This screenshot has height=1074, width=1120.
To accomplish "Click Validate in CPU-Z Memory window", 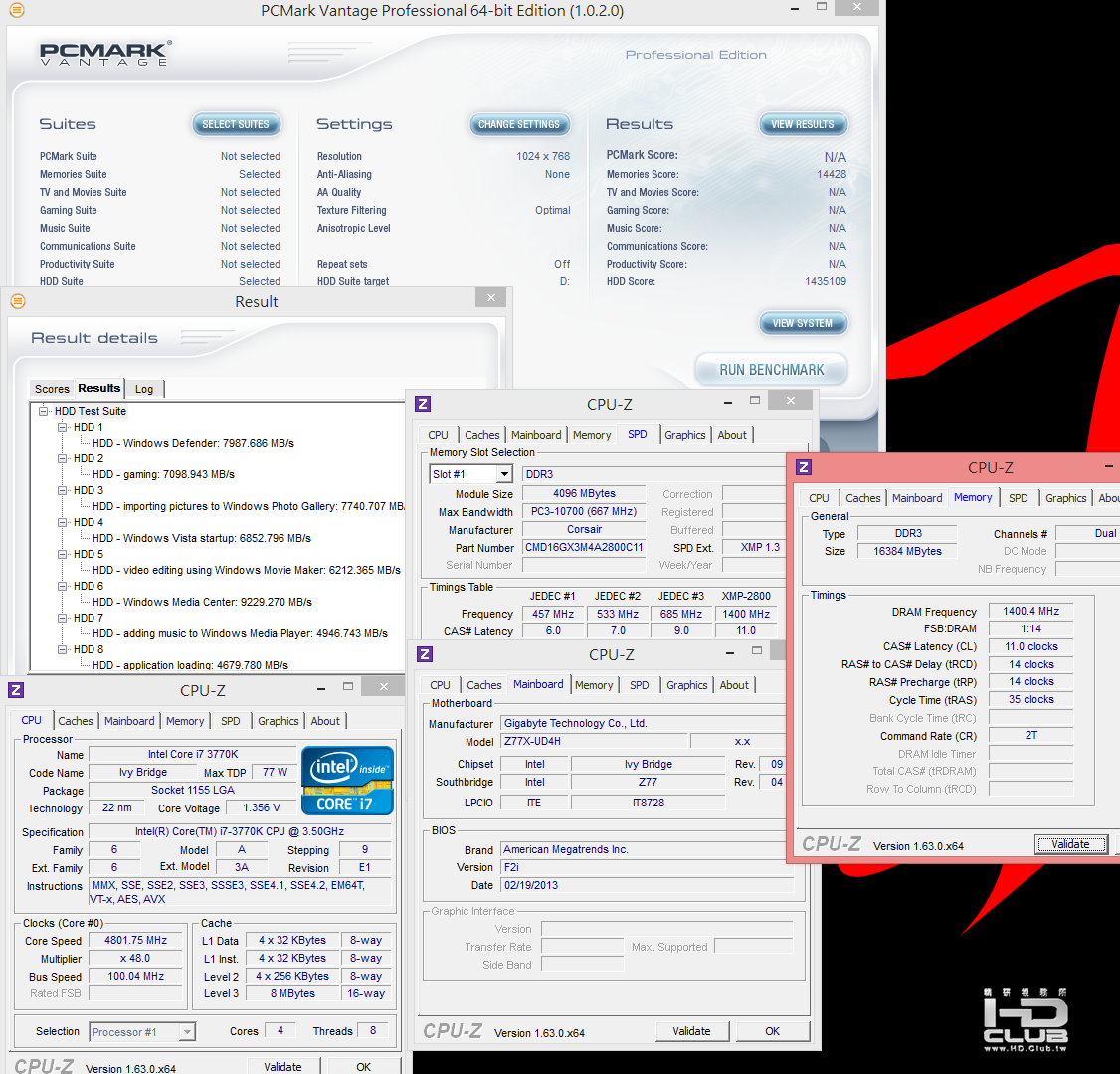I will [1070, 844].
